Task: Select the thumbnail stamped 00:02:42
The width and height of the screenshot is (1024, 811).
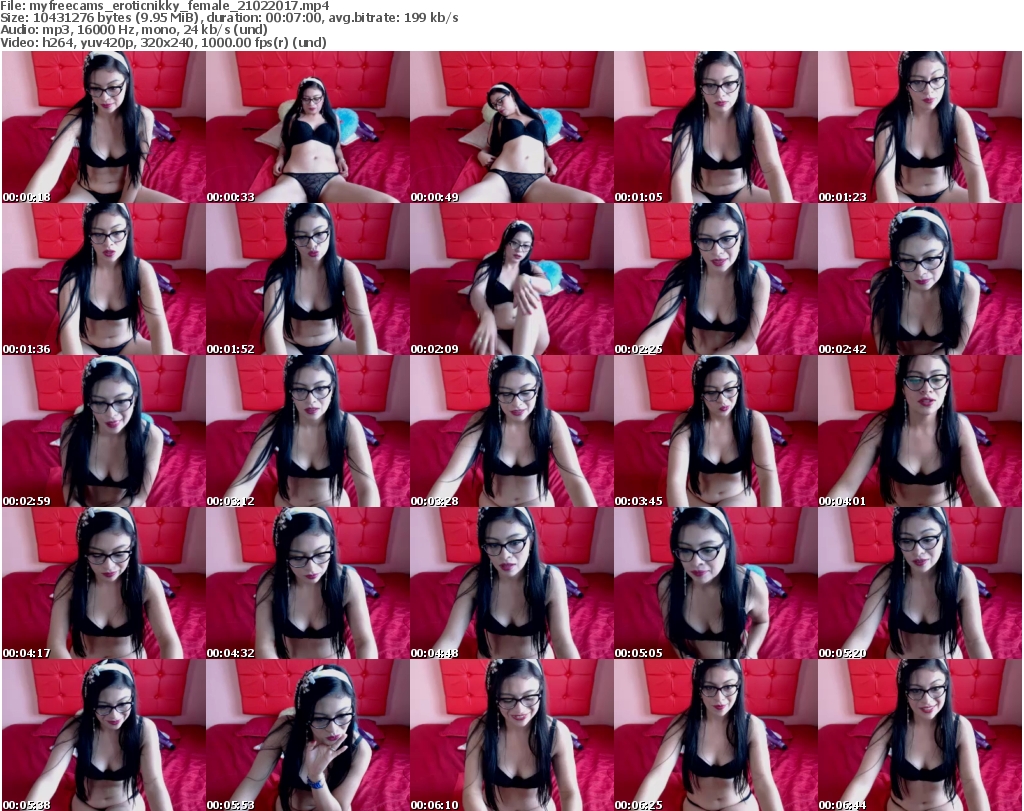Action: [x=920, y=279]
